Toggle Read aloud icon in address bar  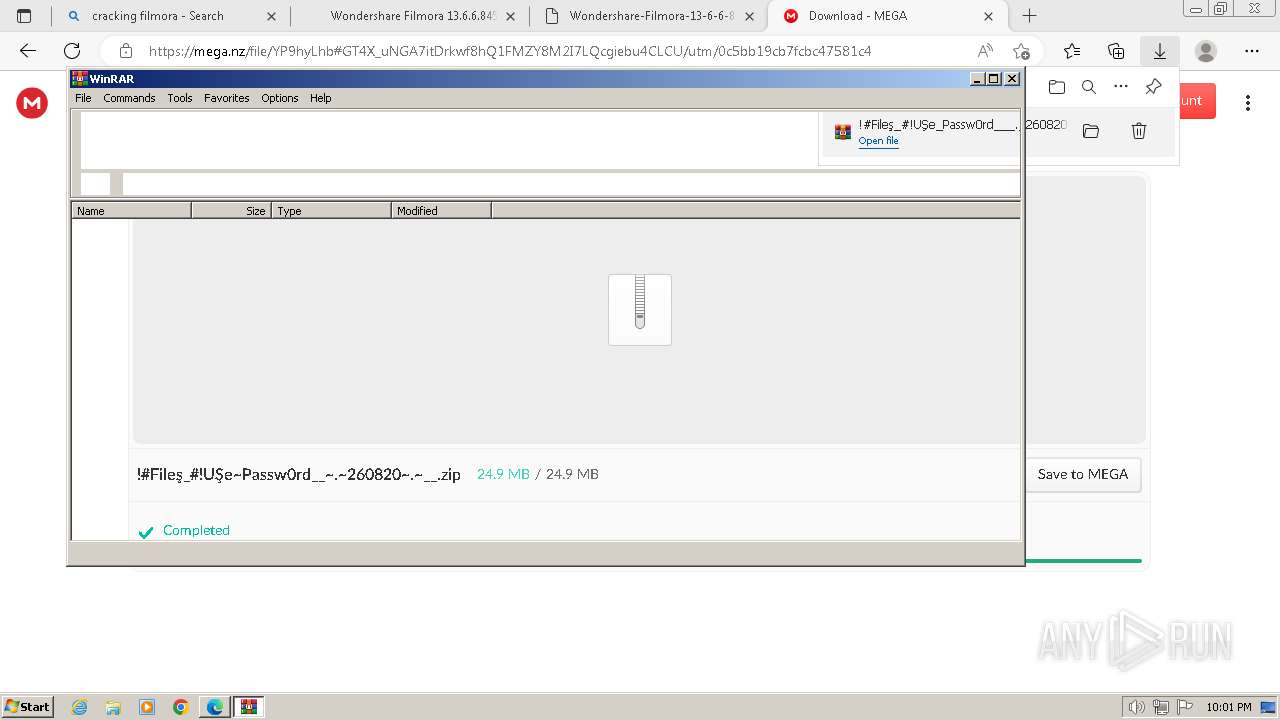pyautogui.click(x=985, y=51)
